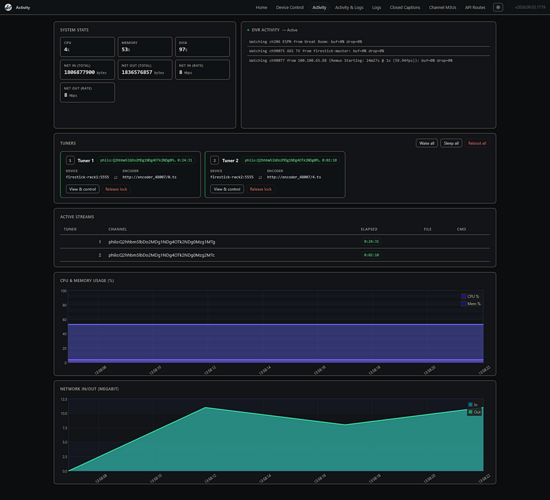Go to Device Control page

[x=289, y=7]
